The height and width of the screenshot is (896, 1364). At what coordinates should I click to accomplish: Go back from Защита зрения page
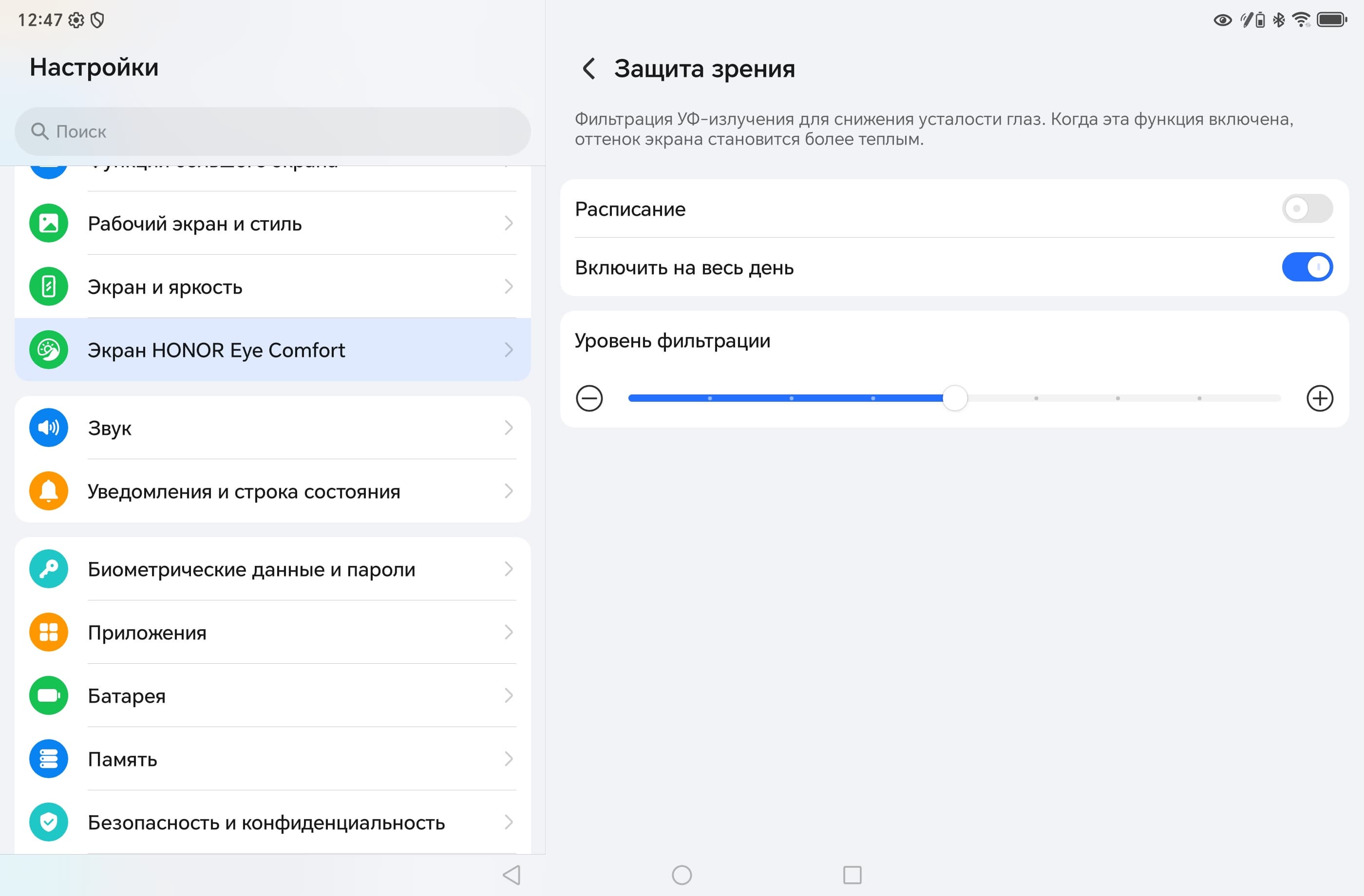pos(588,69)
